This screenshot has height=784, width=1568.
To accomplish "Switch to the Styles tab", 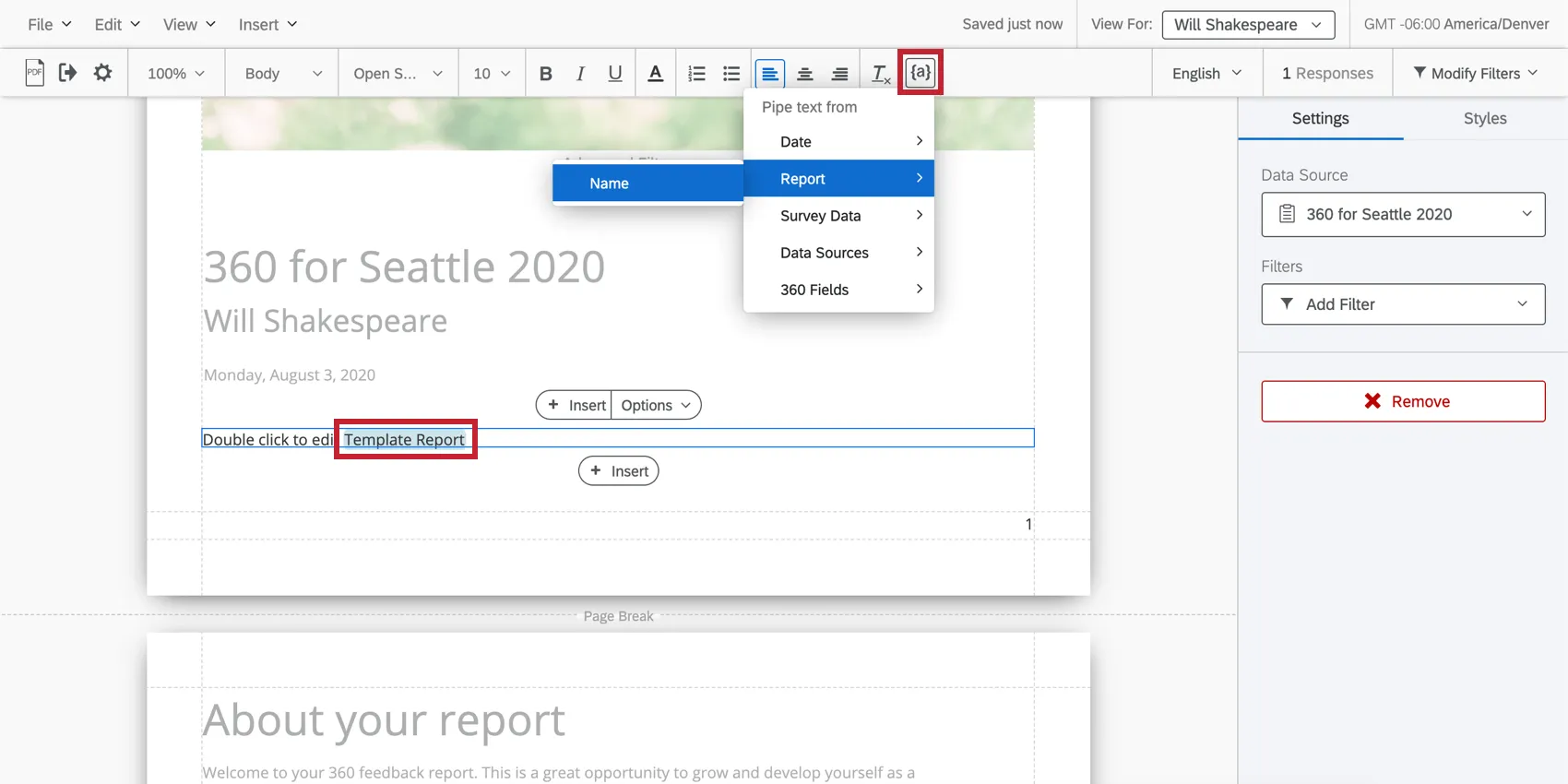I will 1484,118.
